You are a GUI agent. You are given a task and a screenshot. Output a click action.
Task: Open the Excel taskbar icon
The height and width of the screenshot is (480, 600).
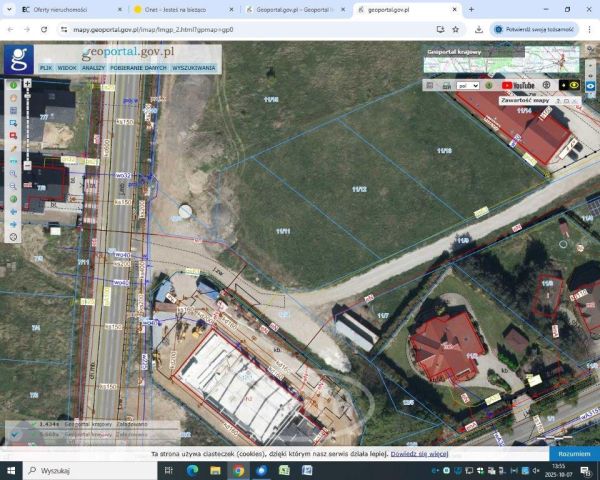[284, 470]
